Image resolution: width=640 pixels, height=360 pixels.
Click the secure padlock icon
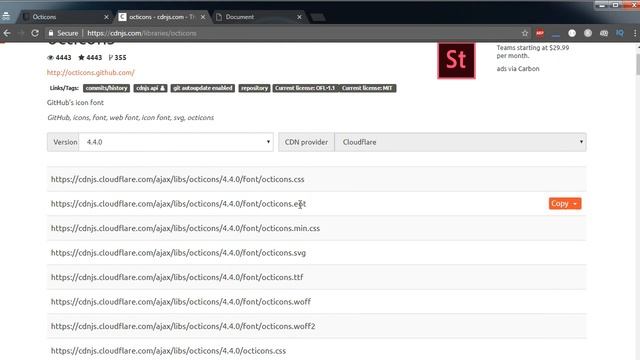tap(51, 33)
